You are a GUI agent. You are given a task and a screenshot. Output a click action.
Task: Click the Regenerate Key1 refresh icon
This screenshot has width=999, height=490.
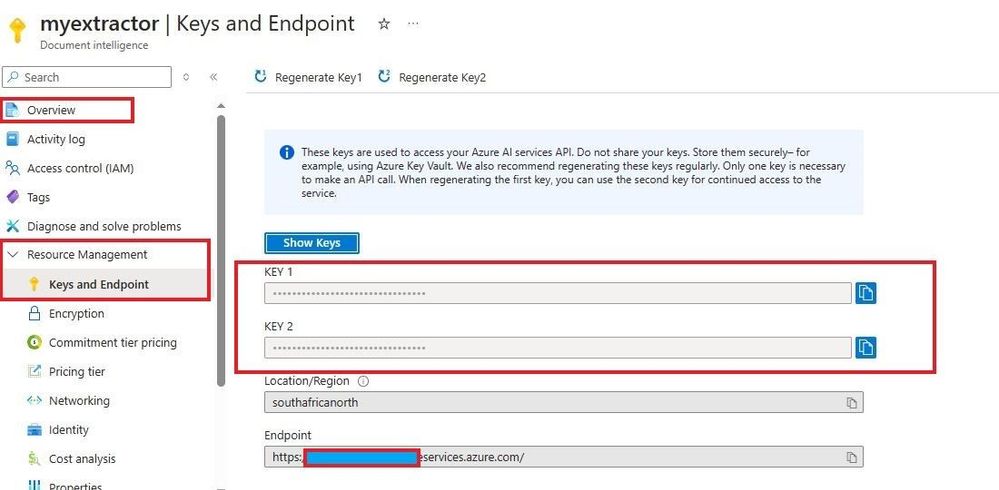(260, 76)
